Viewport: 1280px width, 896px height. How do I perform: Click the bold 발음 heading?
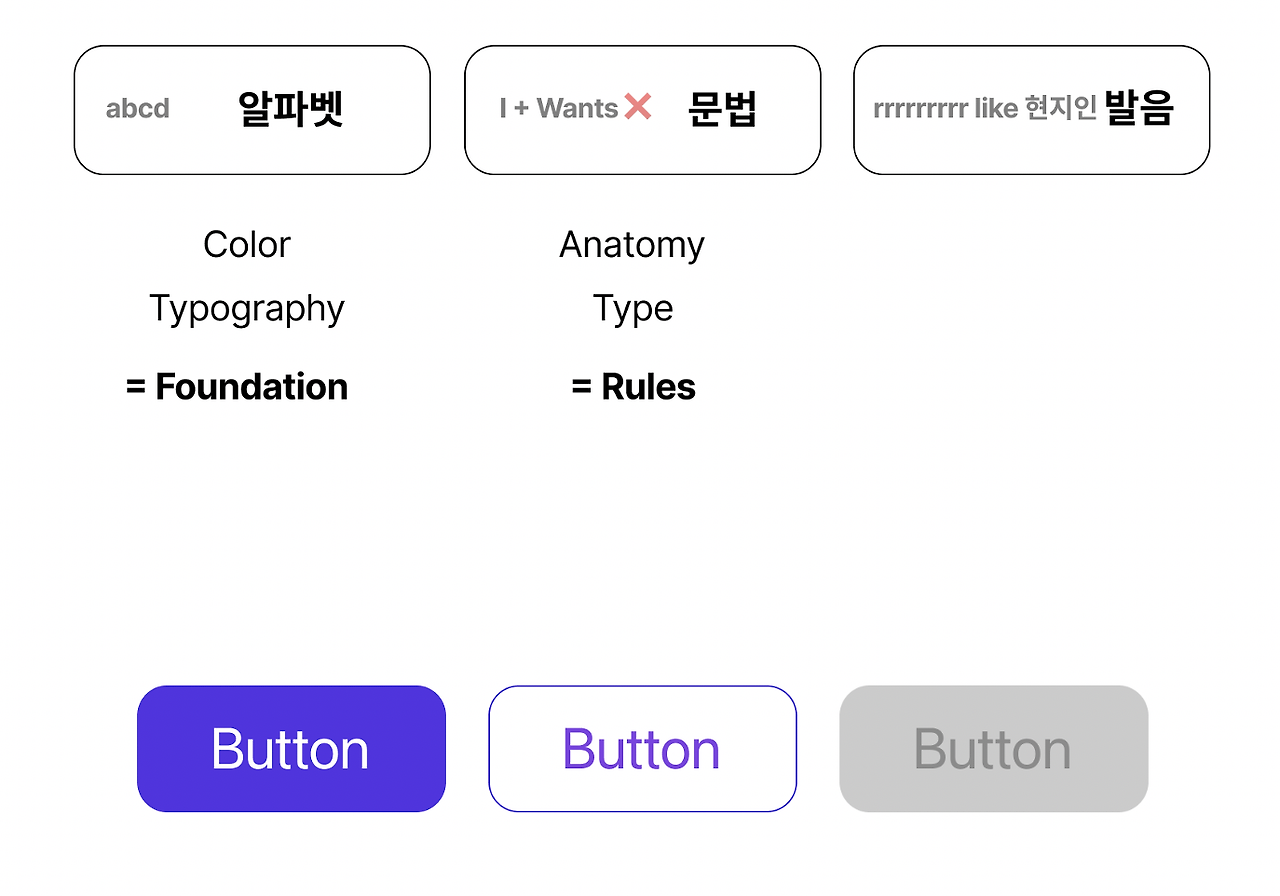click(x=1139, y=108)
